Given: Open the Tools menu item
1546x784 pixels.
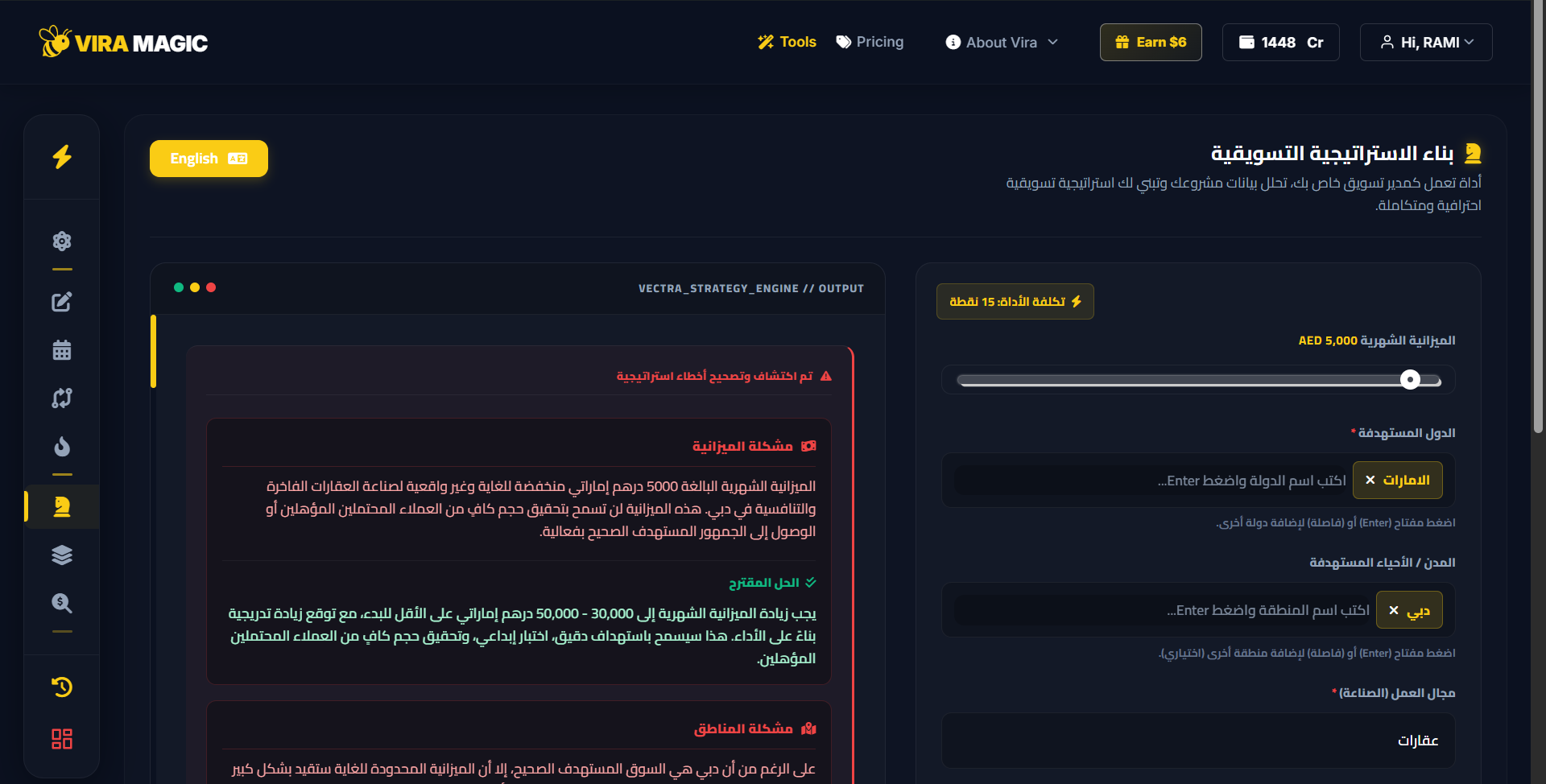Looking at the screenshot, I should pos(787,42).
